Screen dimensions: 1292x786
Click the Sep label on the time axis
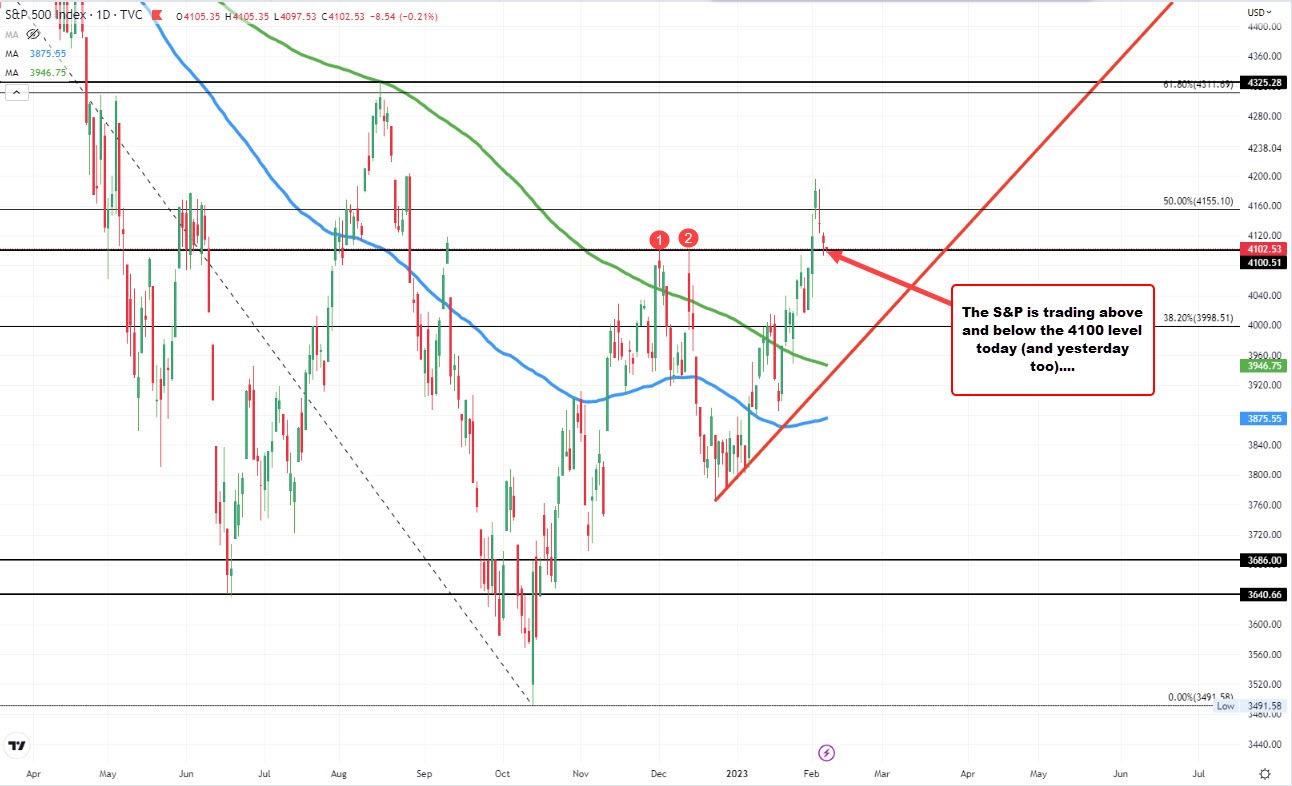[423, 773]
